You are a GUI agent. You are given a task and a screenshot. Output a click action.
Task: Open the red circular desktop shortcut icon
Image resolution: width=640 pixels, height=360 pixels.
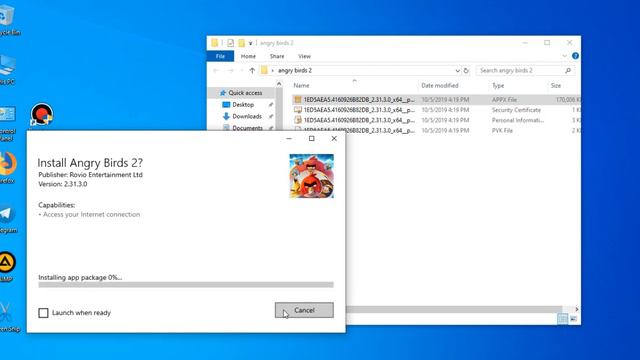(42, 114)
